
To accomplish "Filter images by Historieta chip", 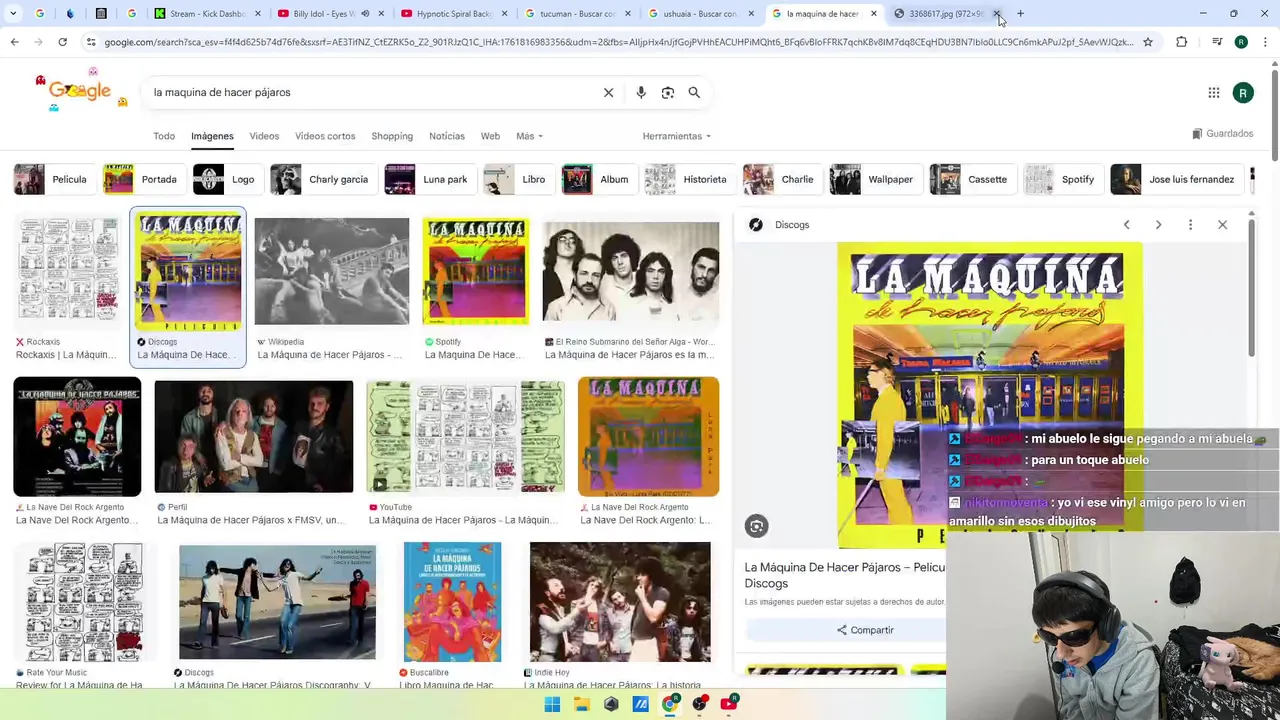I will (688, 179).
